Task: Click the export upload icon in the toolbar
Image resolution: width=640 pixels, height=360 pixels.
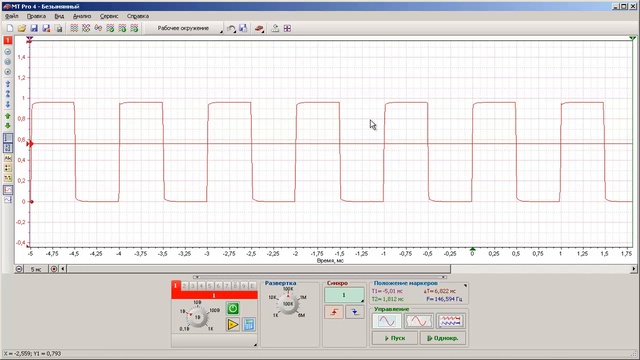Action: (275, 28)
